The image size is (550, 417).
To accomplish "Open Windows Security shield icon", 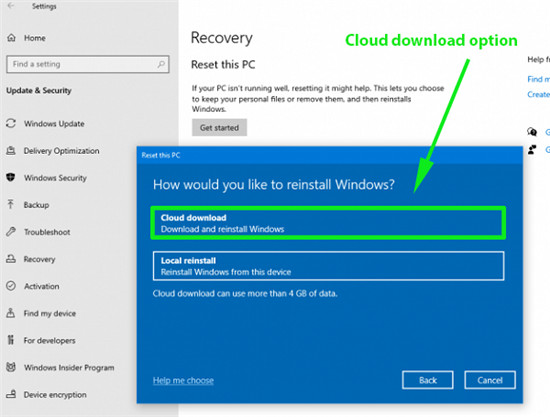I will pos(11,177).
